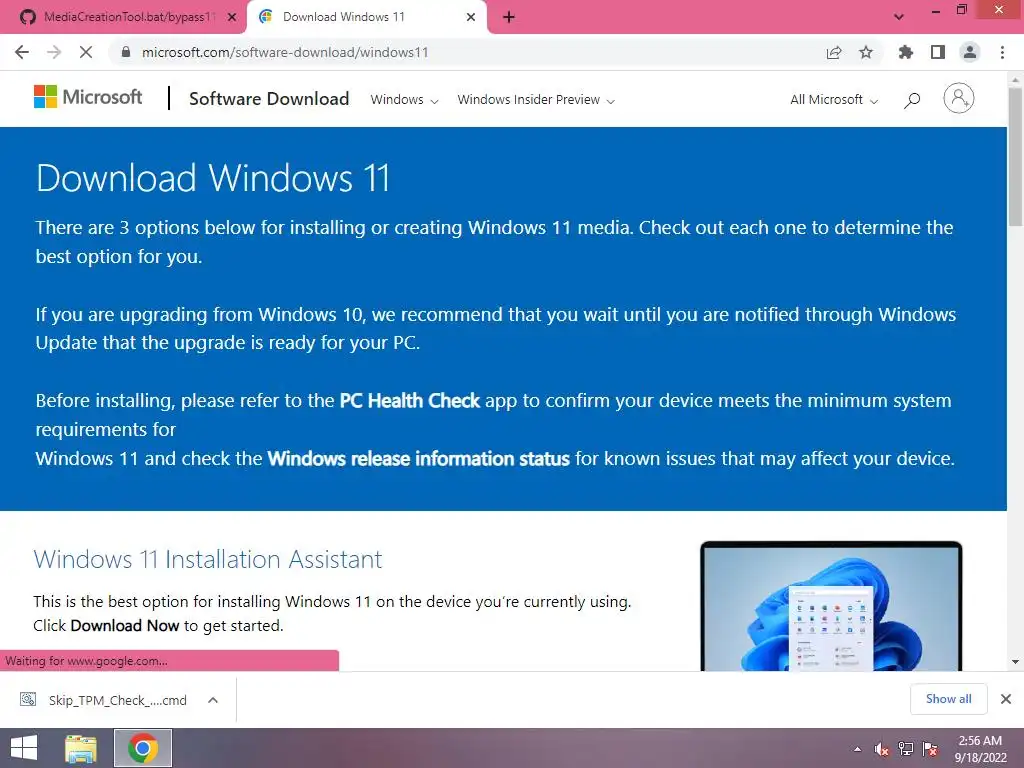Image resolution: width=1024 pixels, height=768 pixels.
Task: Click the Chrome taskbar icon
Action: pyautogui.click(x=143, y=748)
